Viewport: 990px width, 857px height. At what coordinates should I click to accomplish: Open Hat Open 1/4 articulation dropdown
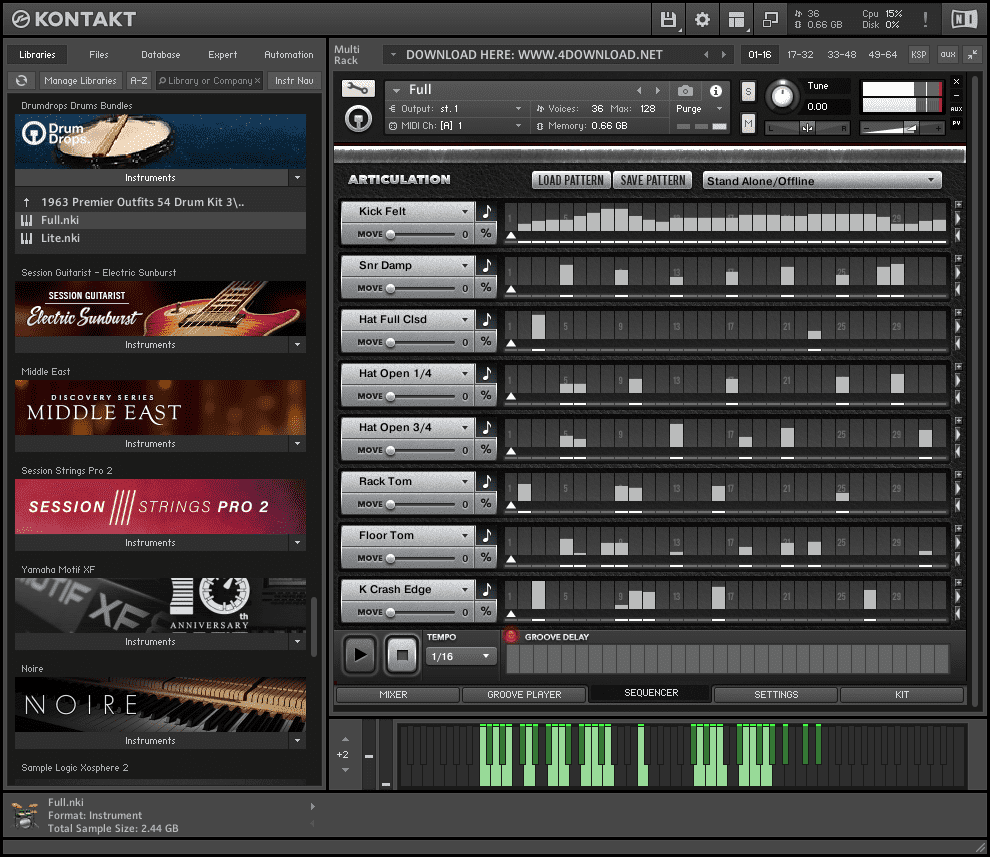[465, 373]
